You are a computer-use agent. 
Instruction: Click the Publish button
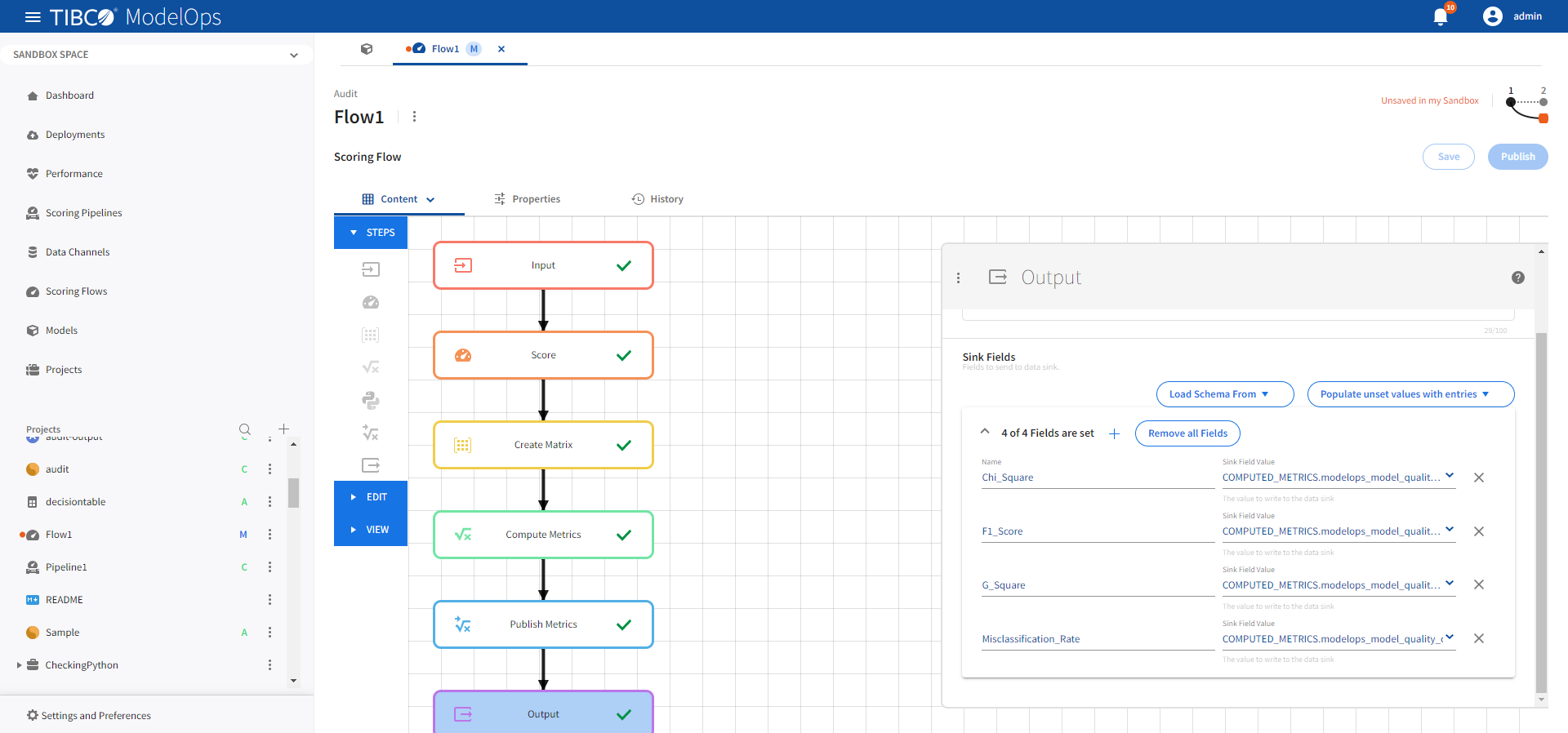[x=1517, y=157]
